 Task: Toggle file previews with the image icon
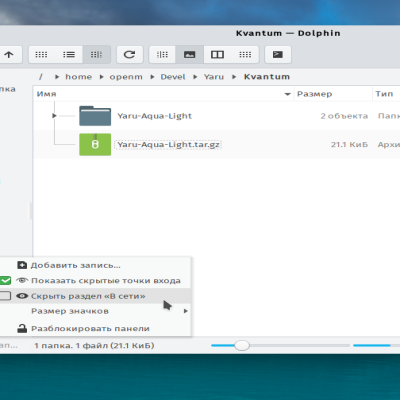(190, 55)
